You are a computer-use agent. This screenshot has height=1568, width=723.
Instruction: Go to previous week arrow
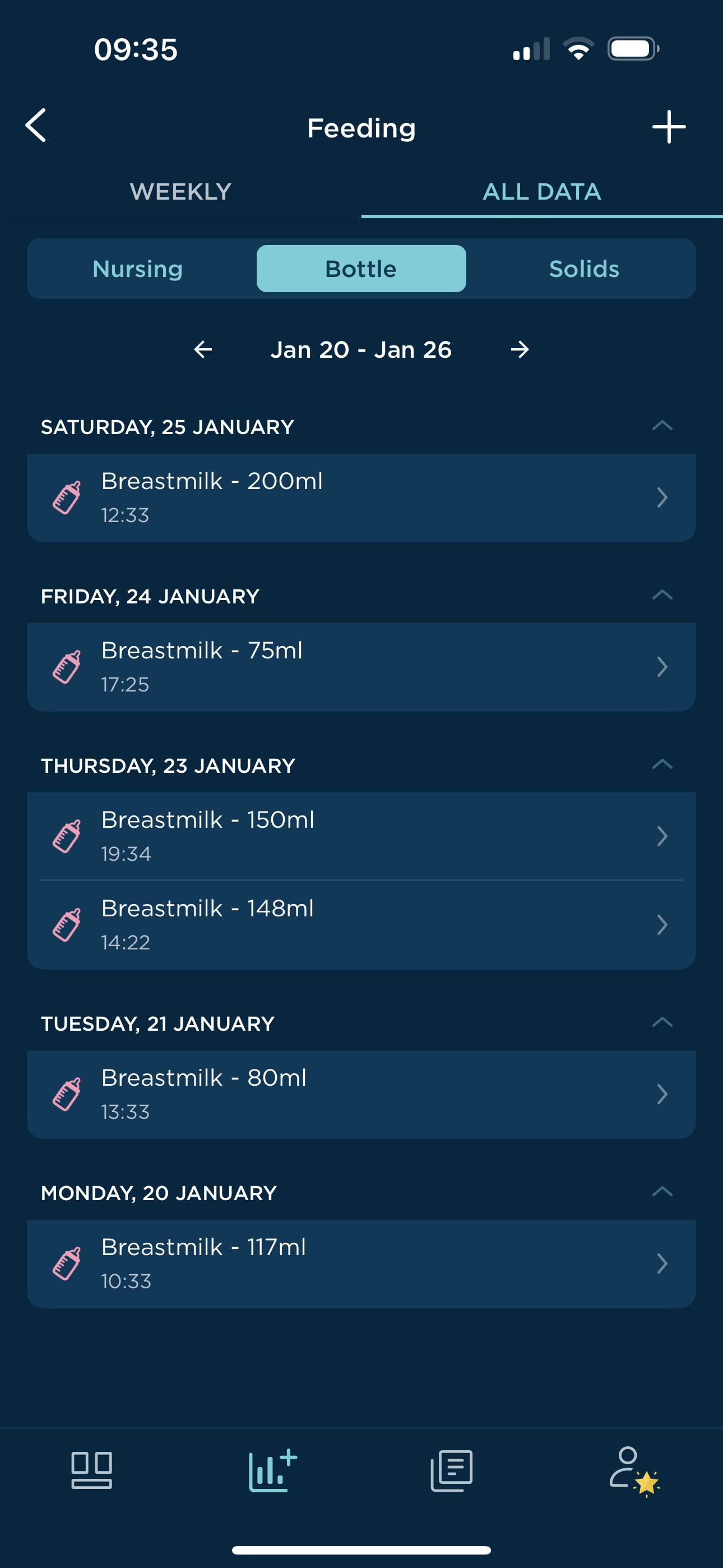203,349
